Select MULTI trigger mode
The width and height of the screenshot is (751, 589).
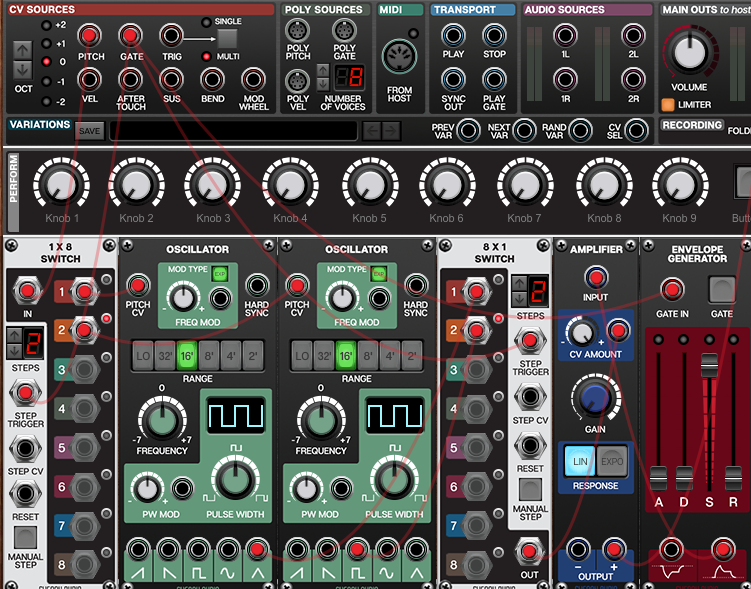(206, 57)
